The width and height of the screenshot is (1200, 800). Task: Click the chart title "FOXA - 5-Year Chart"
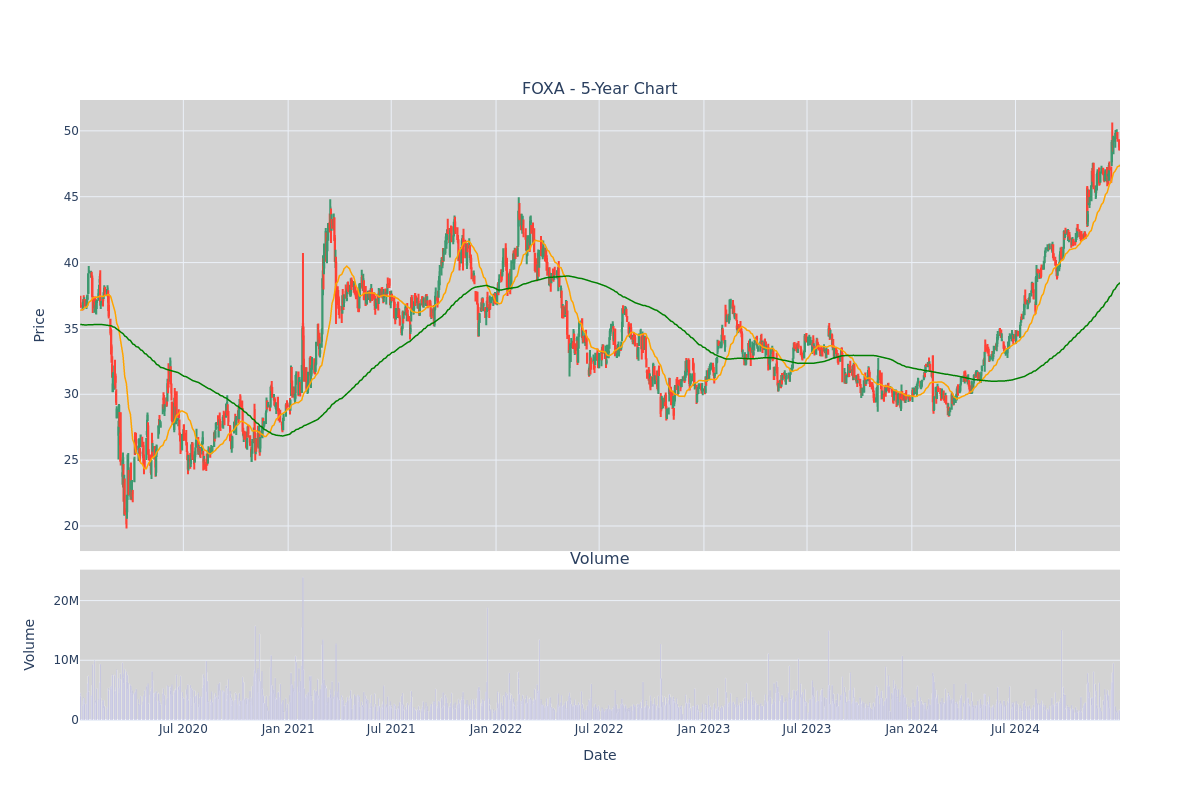(599, 89)
